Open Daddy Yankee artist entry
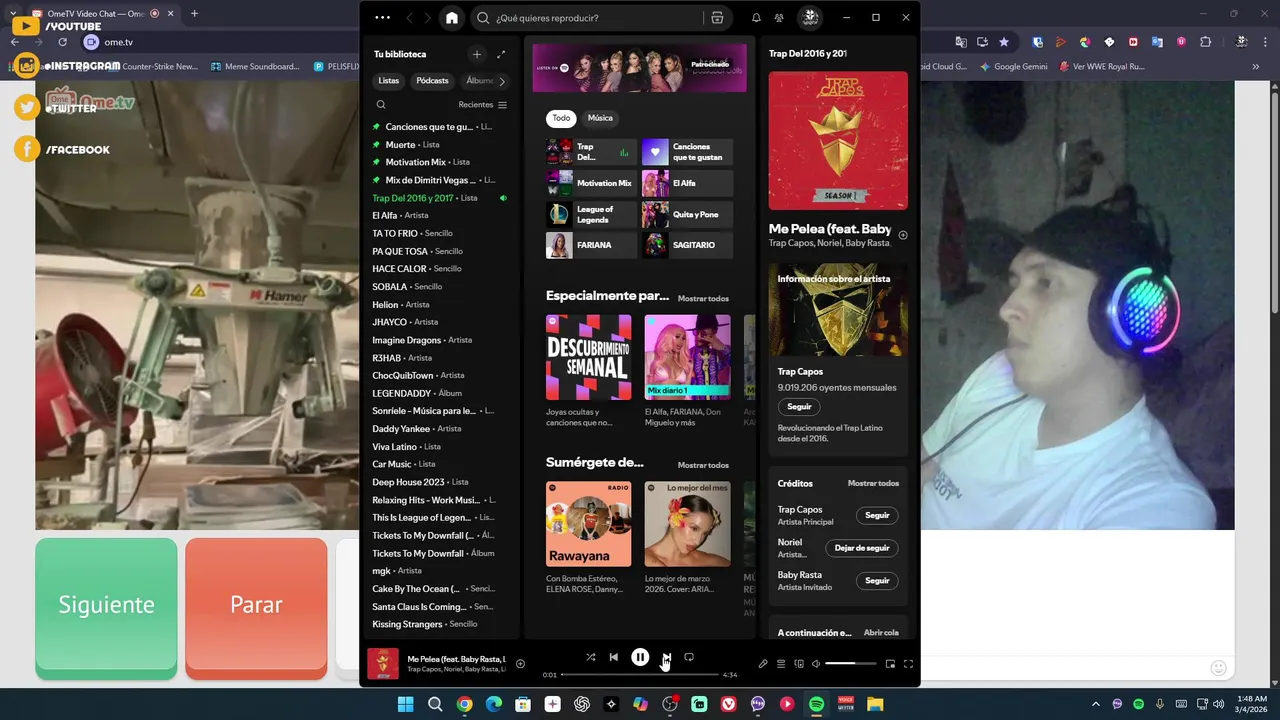This screenshot has width=1280, height=720. pyautogui.click(x=440, y=429)
